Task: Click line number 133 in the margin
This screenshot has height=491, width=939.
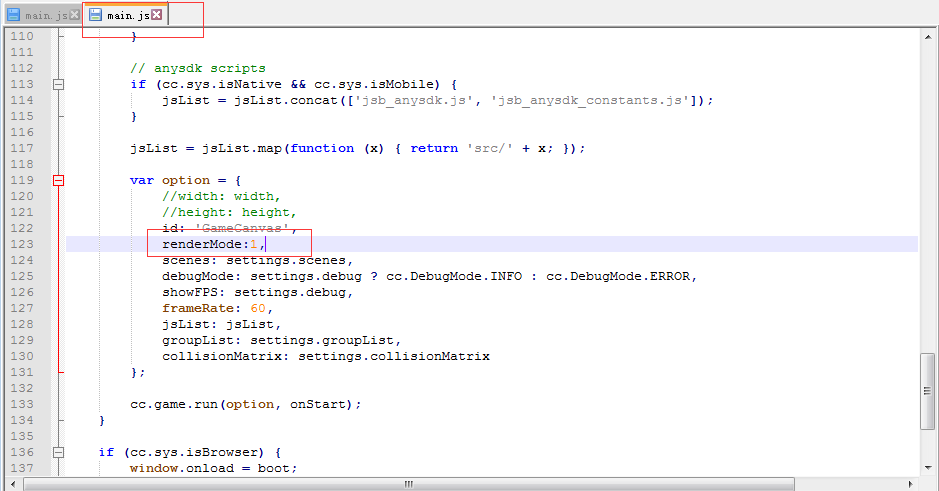Action: 22,404
